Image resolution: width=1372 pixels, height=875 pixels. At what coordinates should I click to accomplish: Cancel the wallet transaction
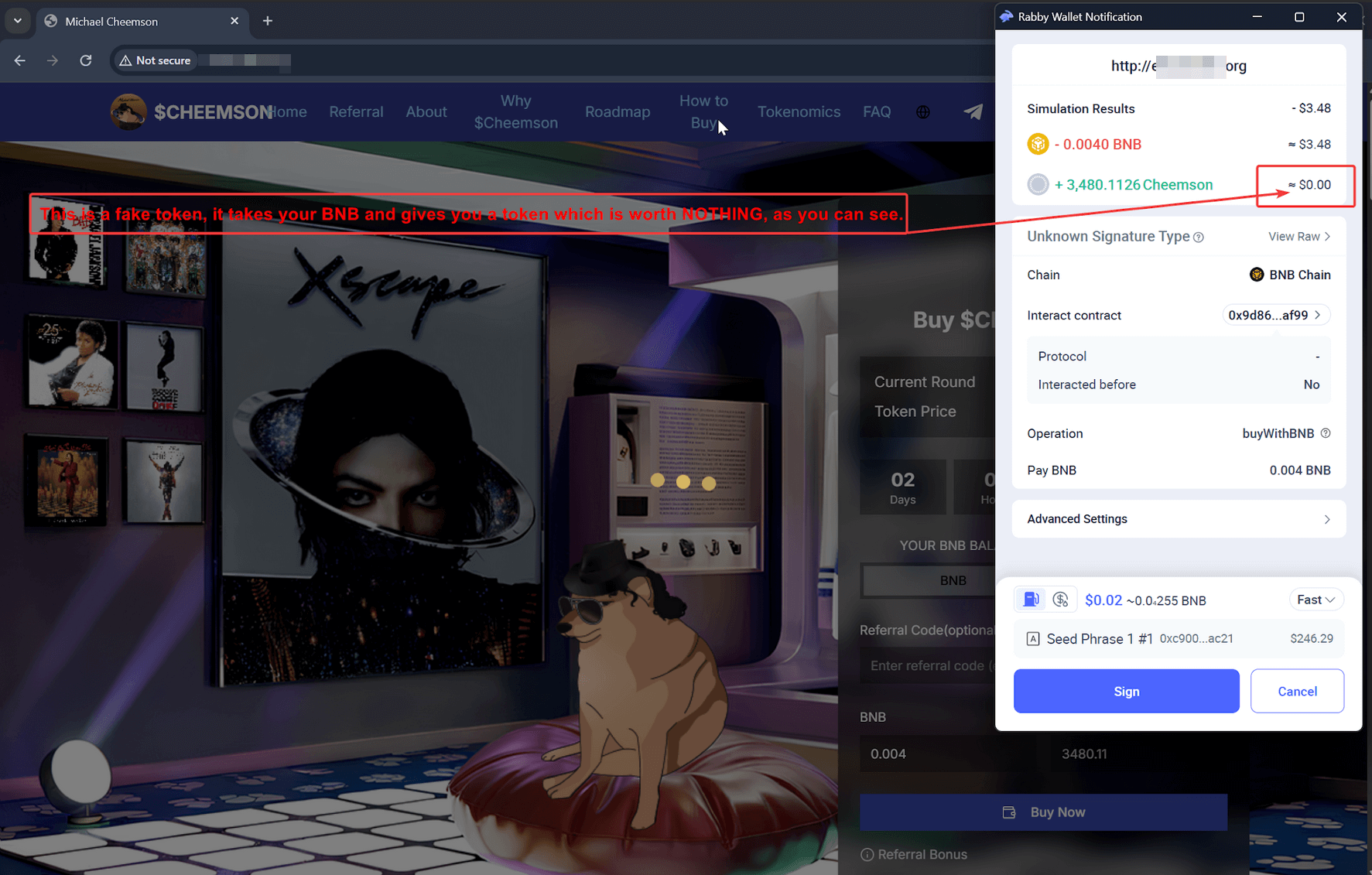coord(1296,691)
